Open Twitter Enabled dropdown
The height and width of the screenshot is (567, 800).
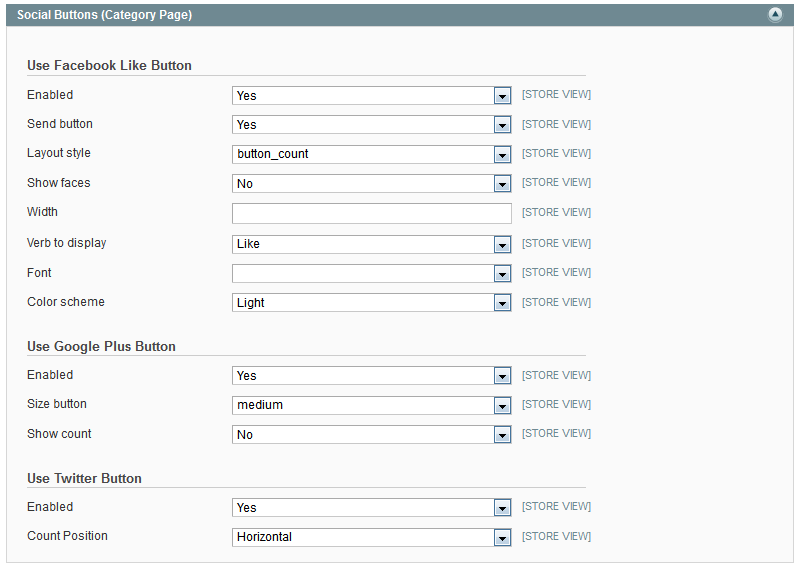[x=371, y=508]
